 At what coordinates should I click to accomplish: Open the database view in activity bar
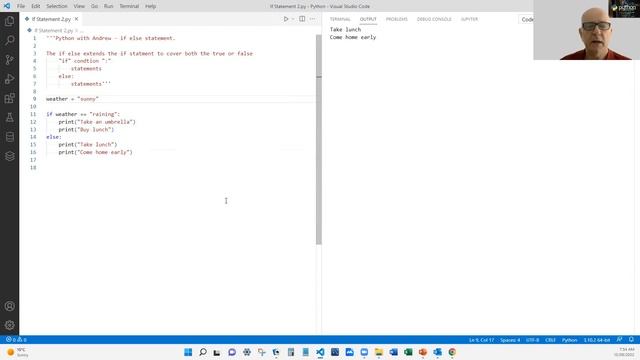[9, 137]
